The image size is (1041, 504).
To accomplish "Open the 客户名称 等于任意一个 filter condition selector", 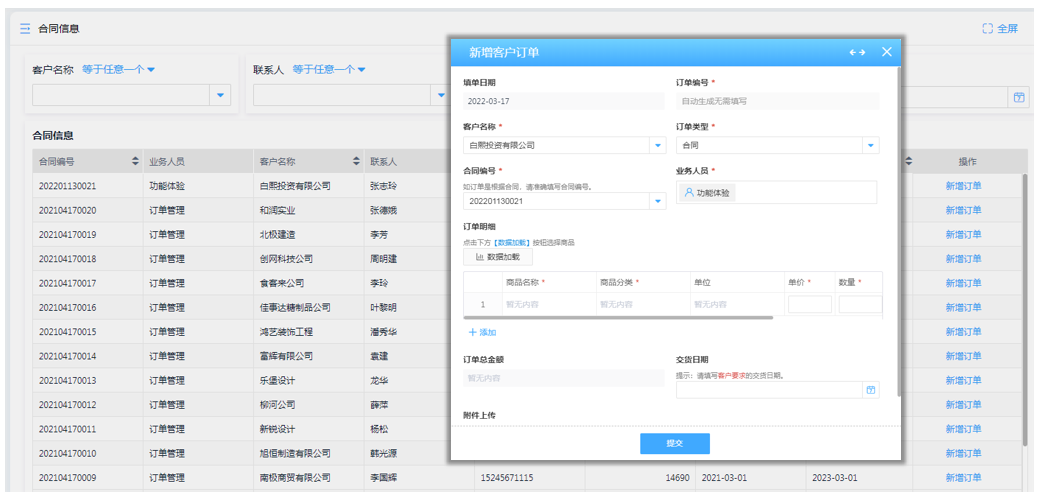I will (x=119, y=70).
